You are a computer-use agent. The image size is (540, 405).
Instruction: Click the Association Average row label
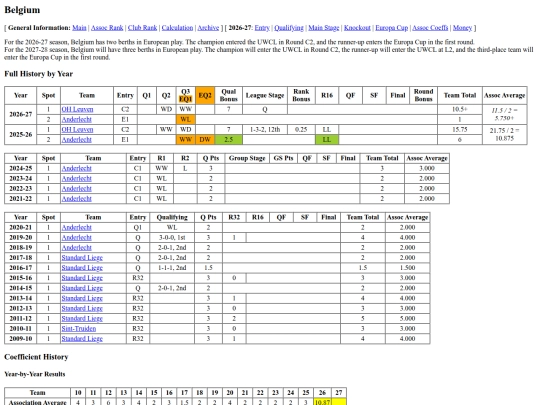pos(37,402)
